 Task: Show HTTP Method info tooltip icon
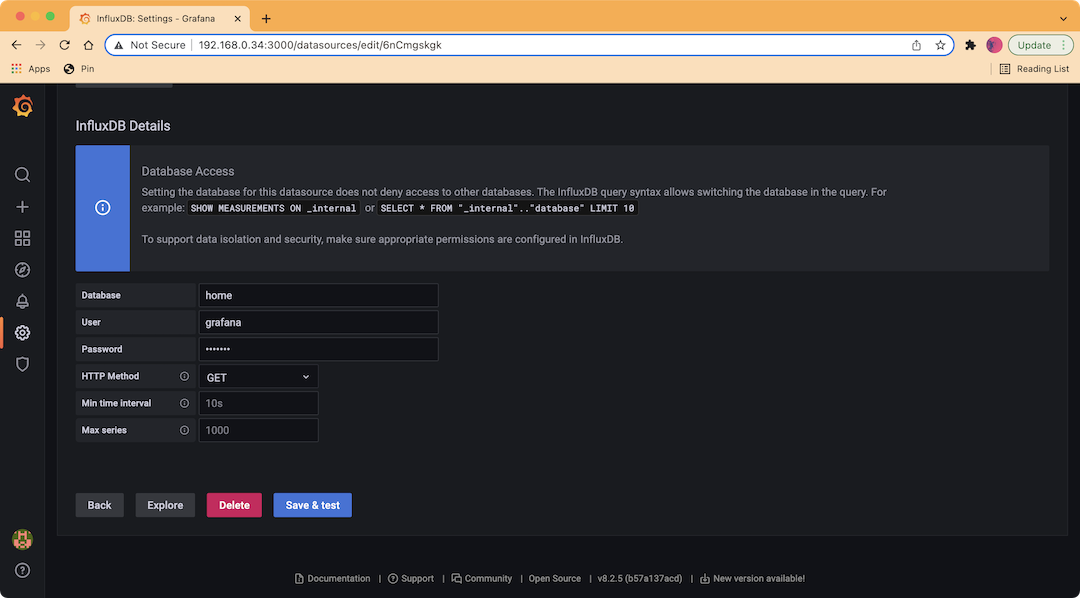pos(184,376)
